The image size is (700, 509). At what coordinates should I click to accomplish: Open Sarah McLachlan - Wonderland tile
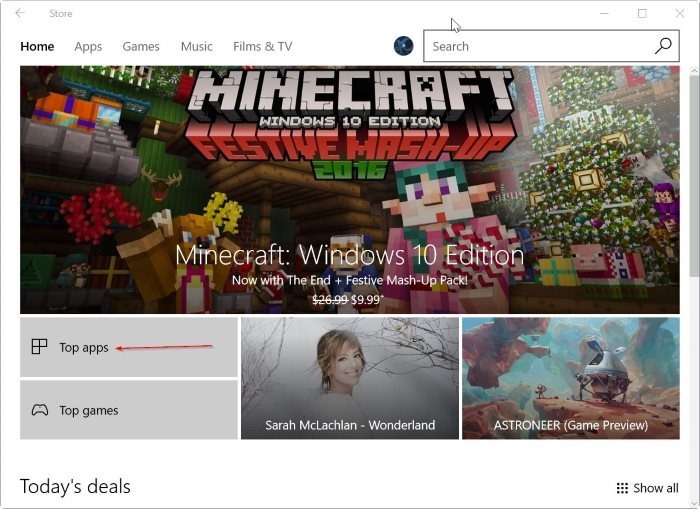pyautogui.click(x=350, y=378)
